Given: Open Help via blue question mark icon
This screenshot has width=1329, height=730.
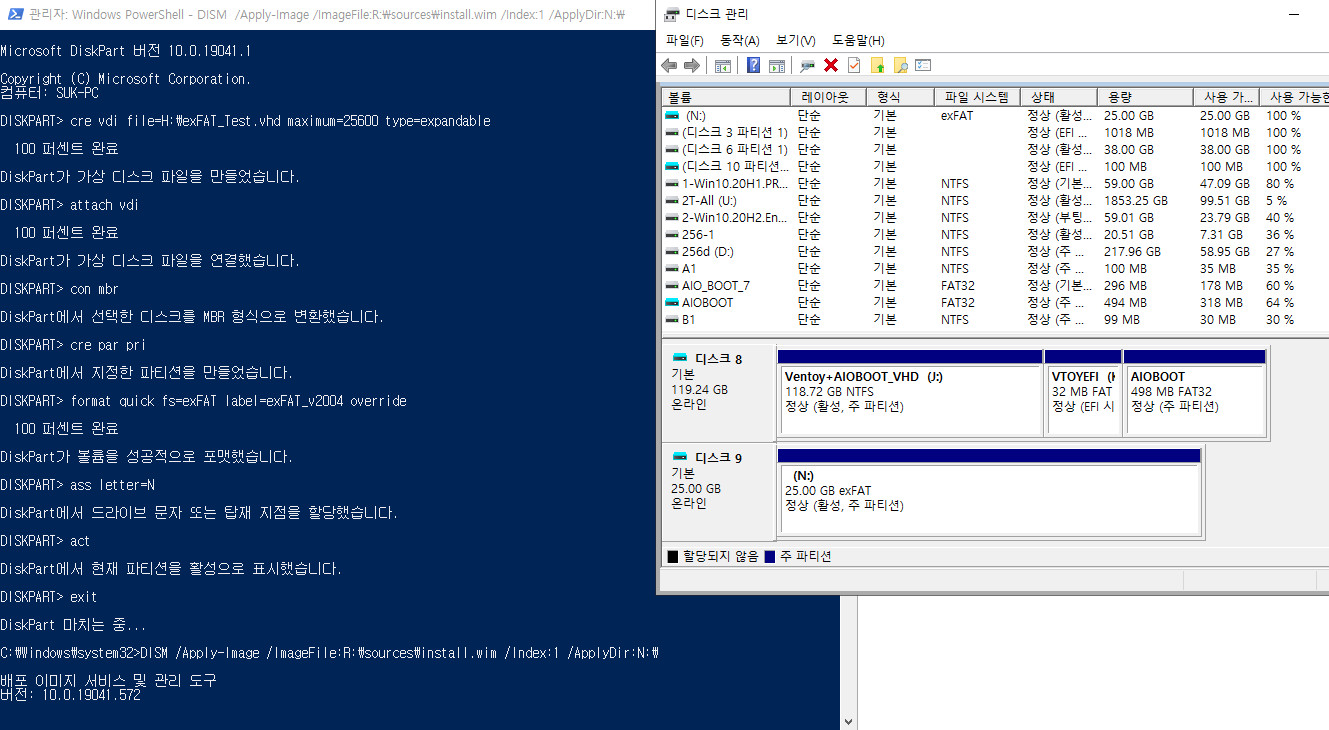Looking at the screenshot, I should pos(753,65).
